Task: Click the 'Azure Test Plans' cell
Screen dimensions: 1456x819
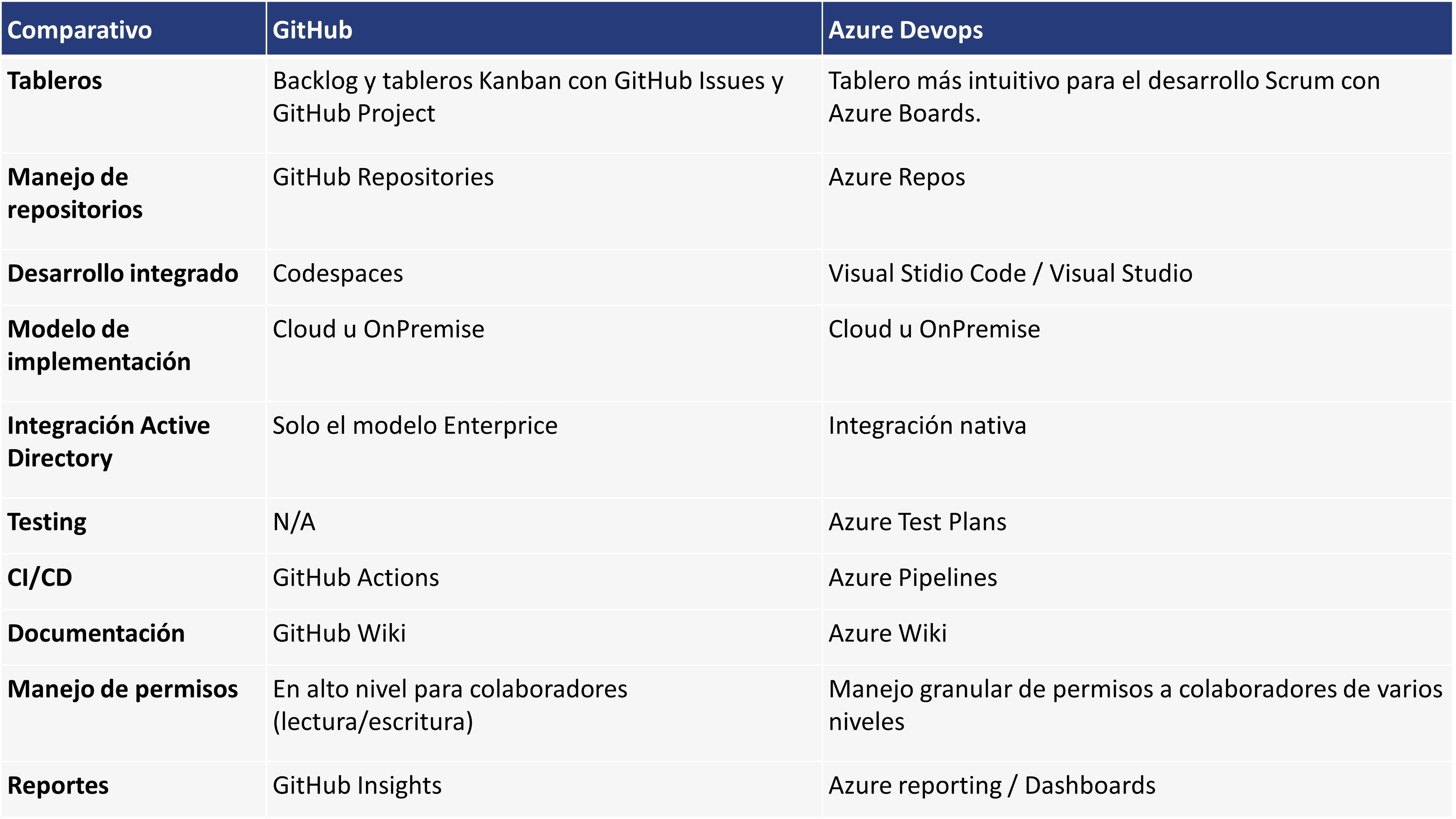Action: tap(1137, 526)
